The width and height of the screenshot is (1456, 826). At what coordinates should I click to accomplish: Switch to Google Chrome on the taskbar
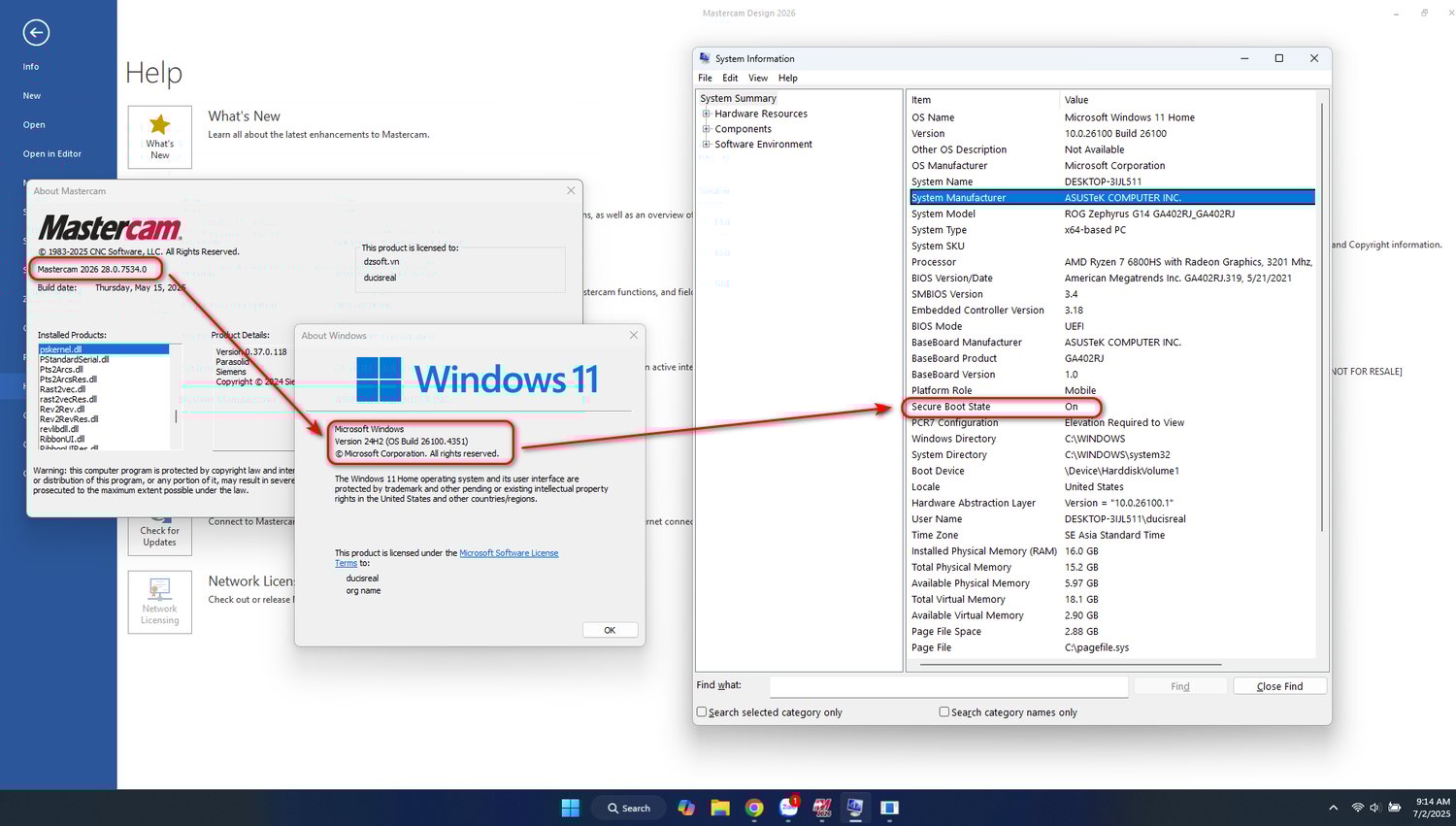pyautogui.click(x=754, y=808)
